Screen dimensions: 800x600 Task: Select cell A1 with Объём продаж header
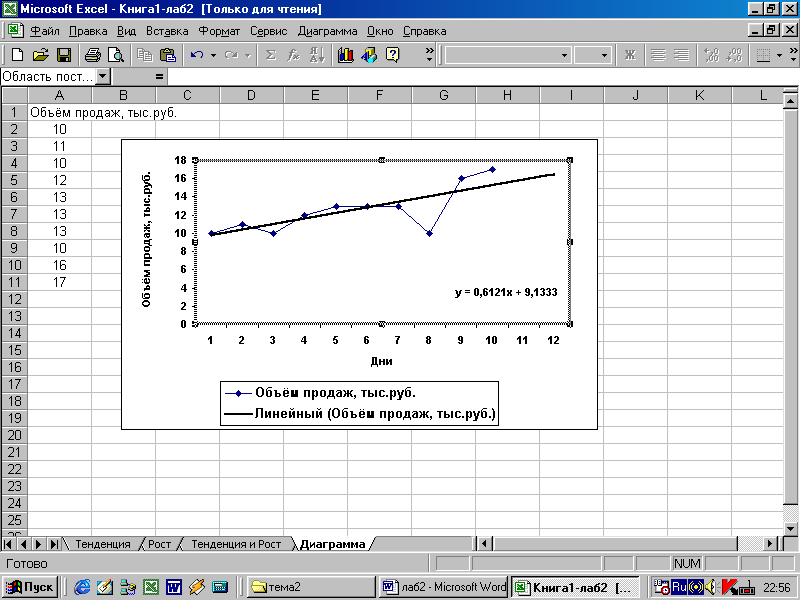(x=60, y=112)
